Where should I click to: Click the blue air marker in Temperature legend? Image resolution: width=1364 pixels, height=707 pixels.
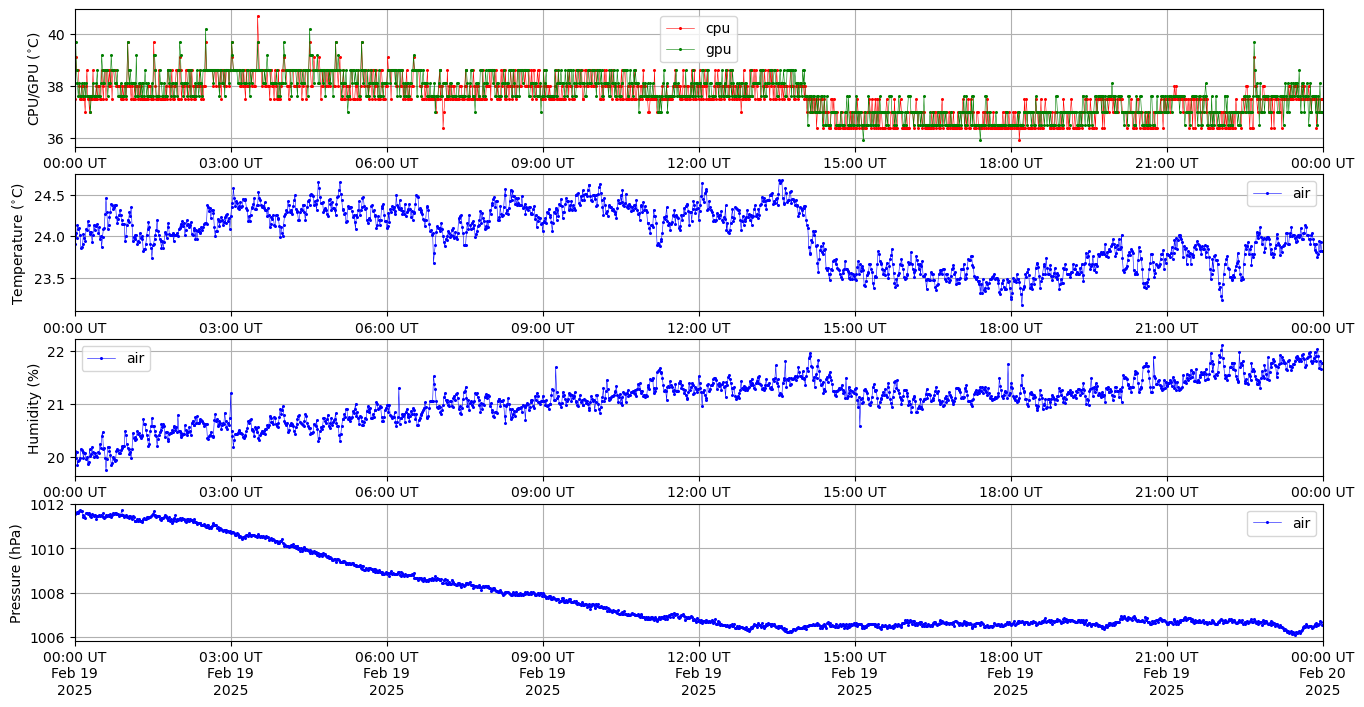pos(1268,194)
